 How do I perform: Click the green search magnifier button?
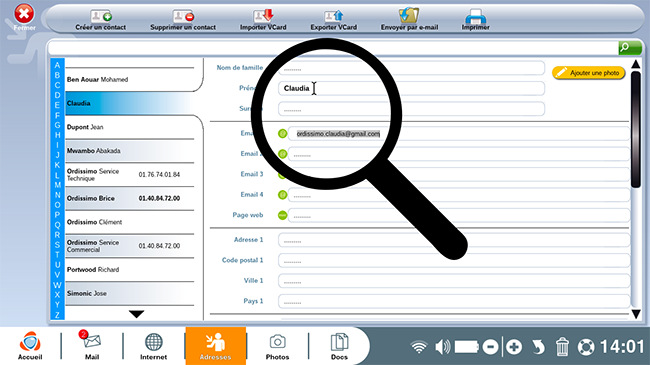pos(630,48)
